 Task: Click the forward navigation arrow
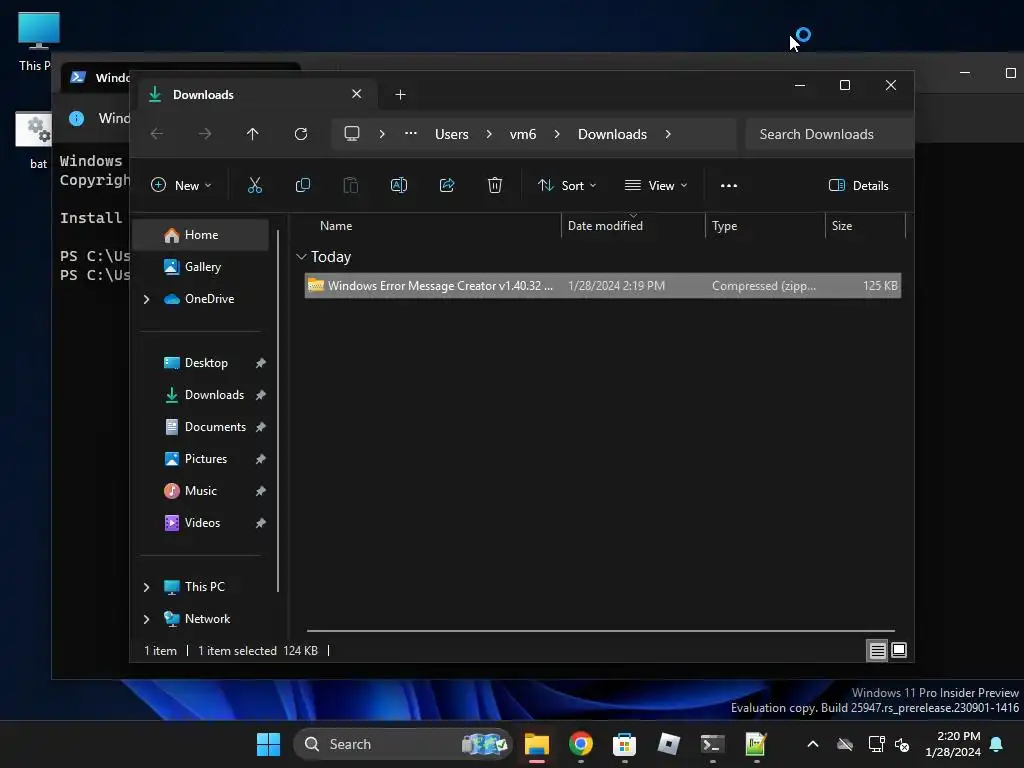tap(205, 134)
